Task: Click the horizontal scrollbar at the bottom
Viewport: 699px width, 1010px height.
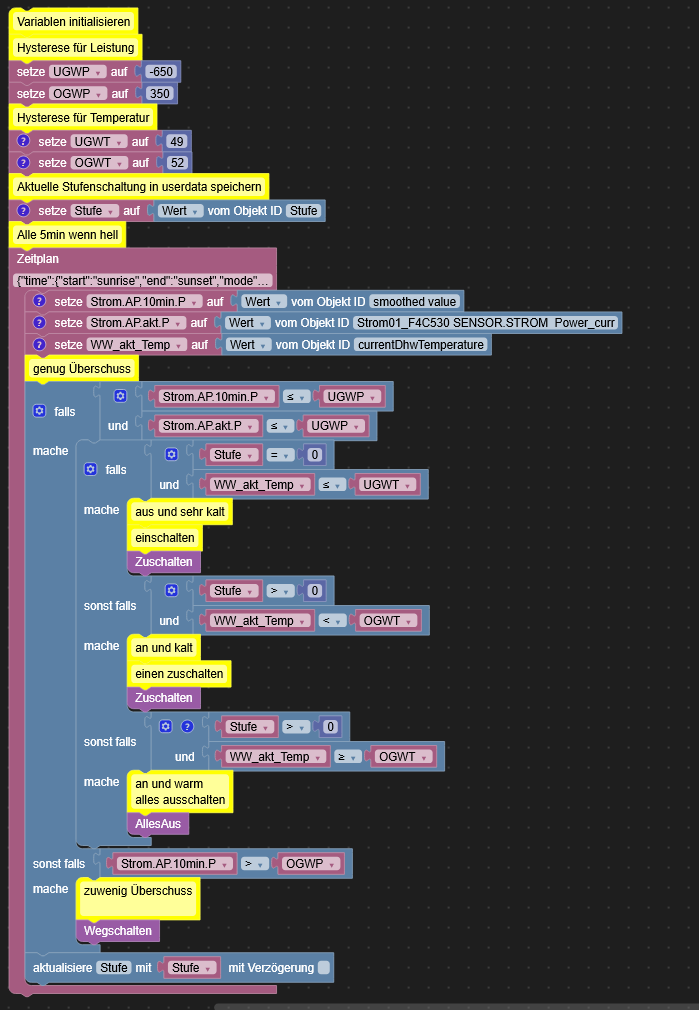Action: click(x=456, y=1005)
